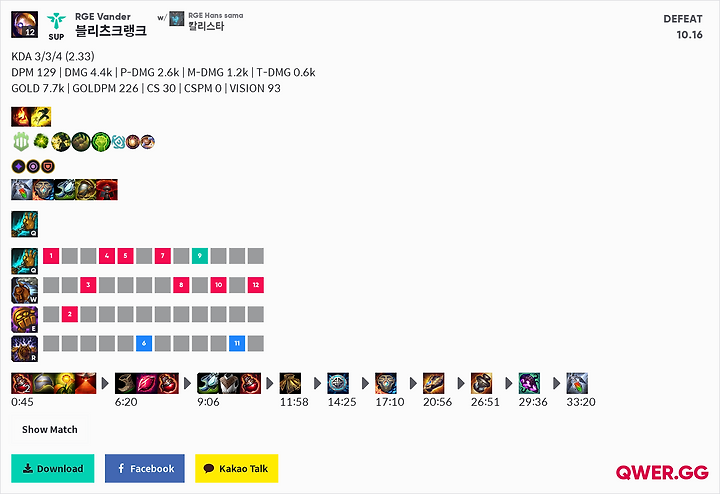Screen dimensions: 720x494
Task: Click the Kalista duo partner portrait
Action: [x=177, y=19]
